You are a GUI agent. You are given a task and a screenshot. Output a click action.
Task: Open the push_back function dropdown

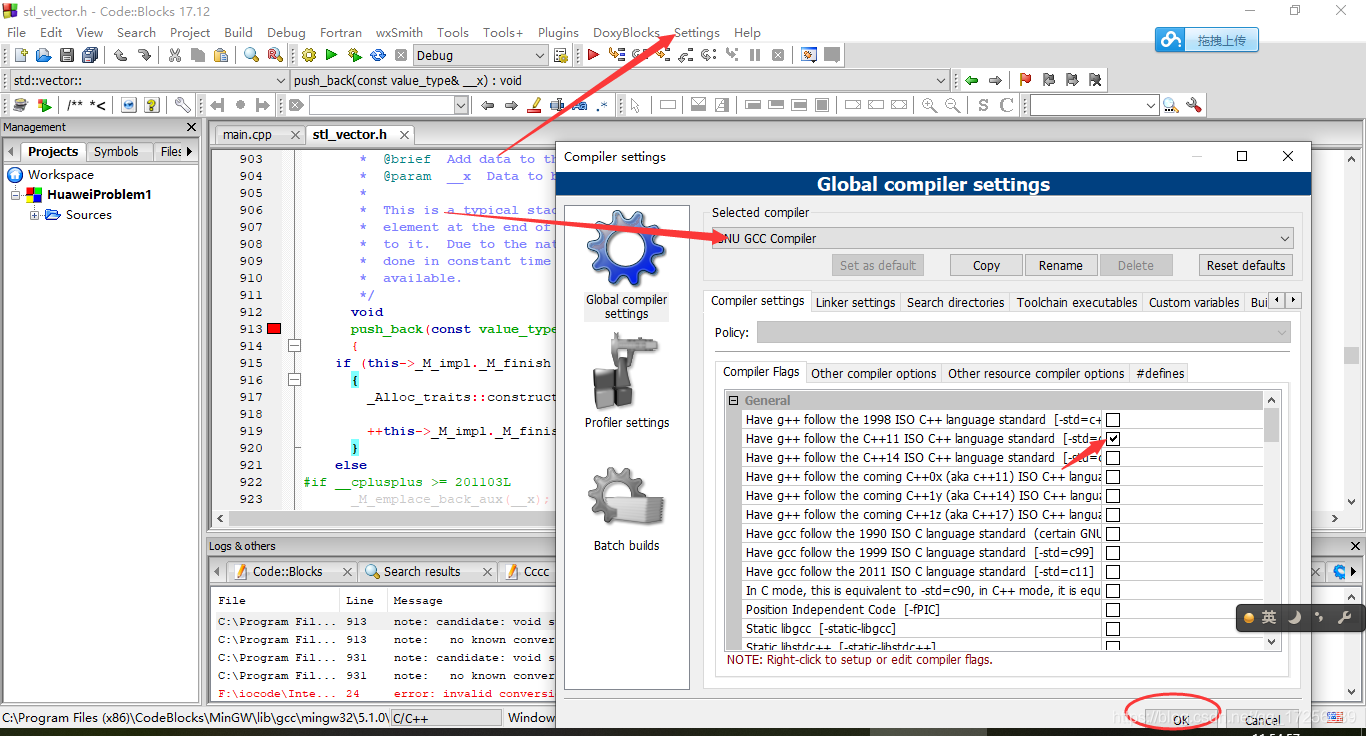click(x=620, y=80)
